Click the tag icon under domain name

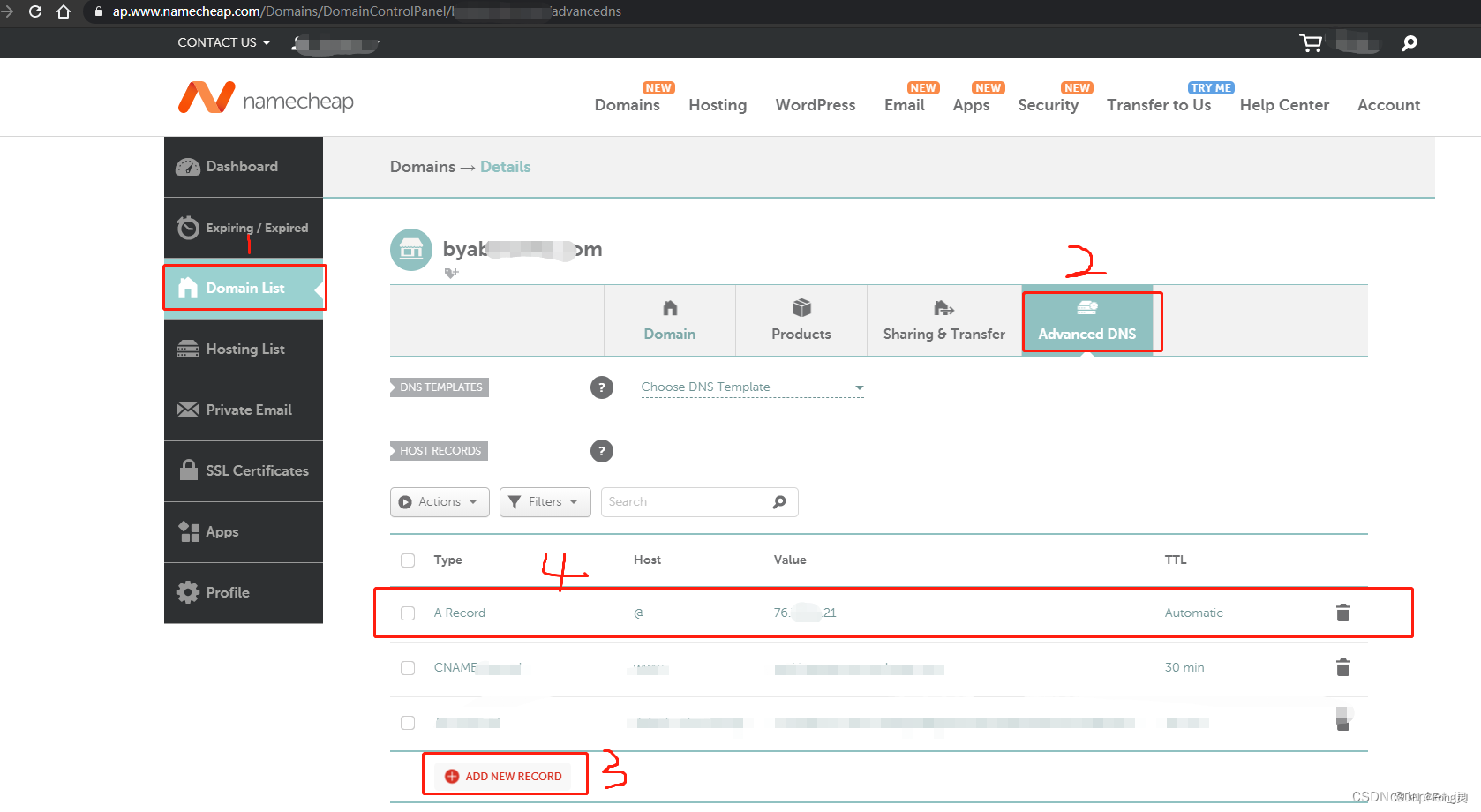tap(451, 273)
